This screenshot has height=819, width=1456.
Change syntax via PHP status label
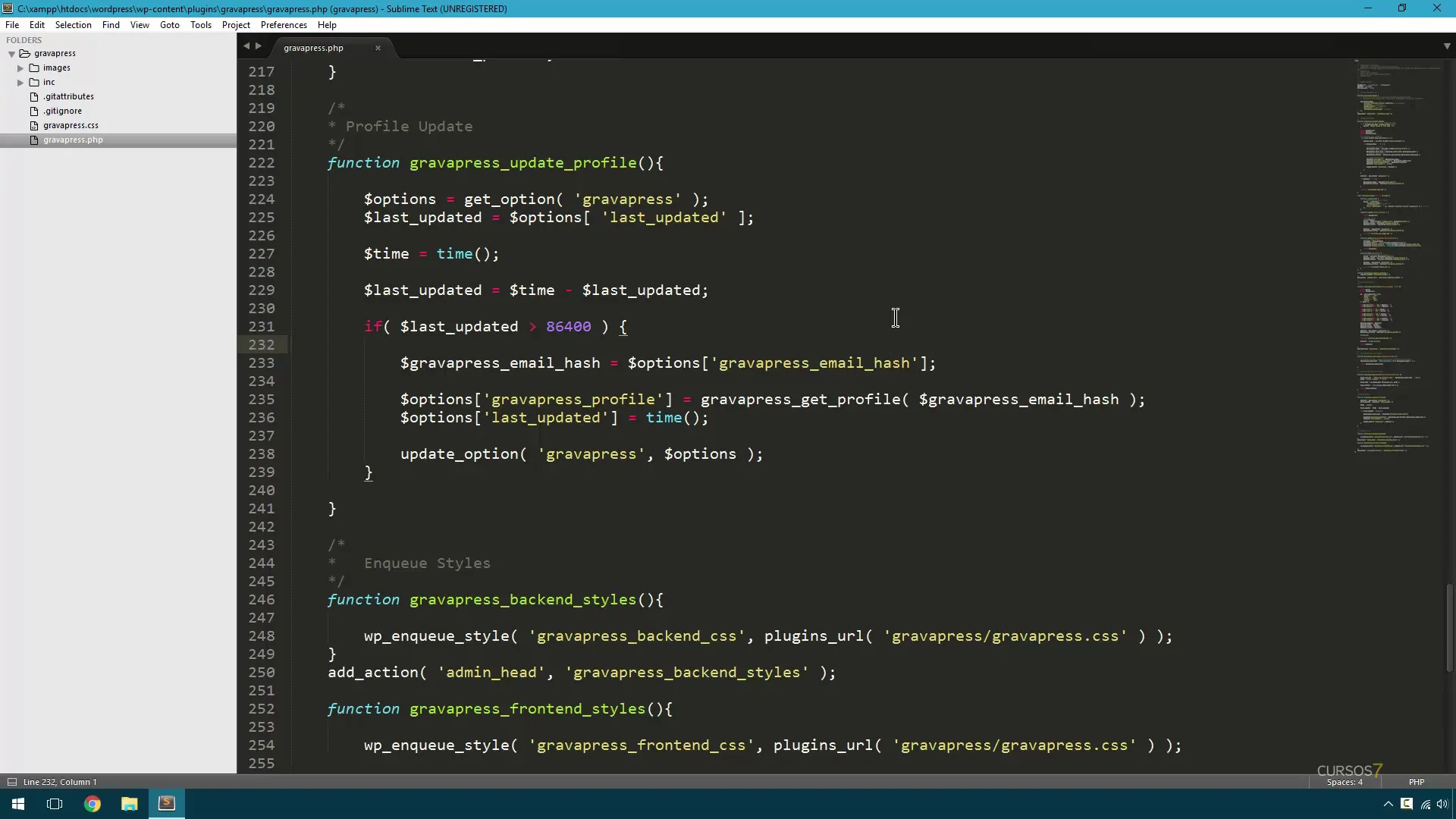(x=1416, y=782)
